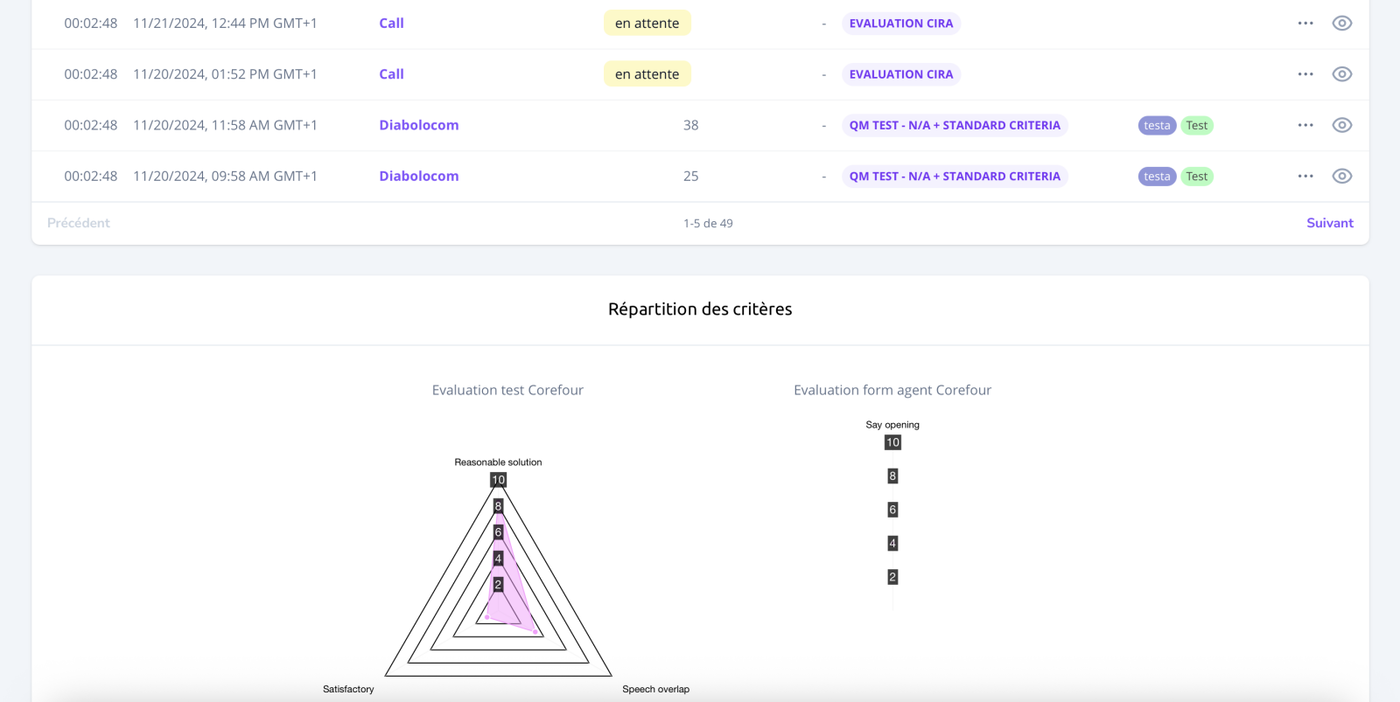Viewport: 1400px width, 702px height.
Task: Click the Précédent pagination button
Action: [78, 223]
